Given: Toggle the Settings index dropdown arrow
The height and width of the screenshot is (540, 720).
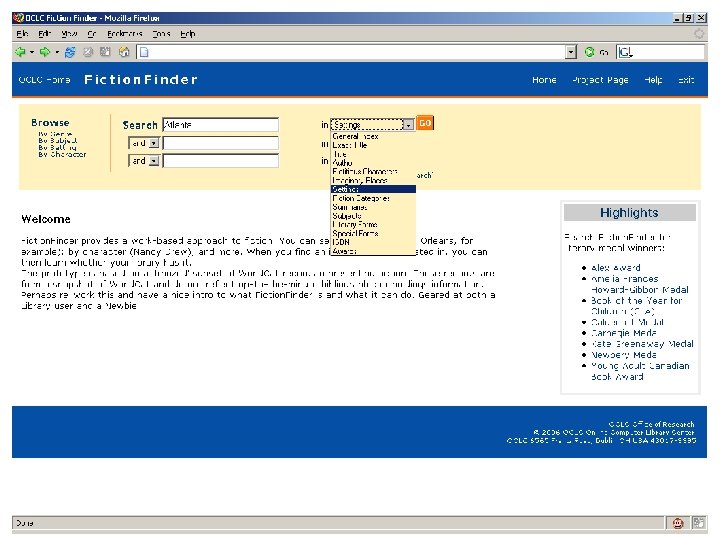Looking at the screenshot, I should tap(408, 124).
